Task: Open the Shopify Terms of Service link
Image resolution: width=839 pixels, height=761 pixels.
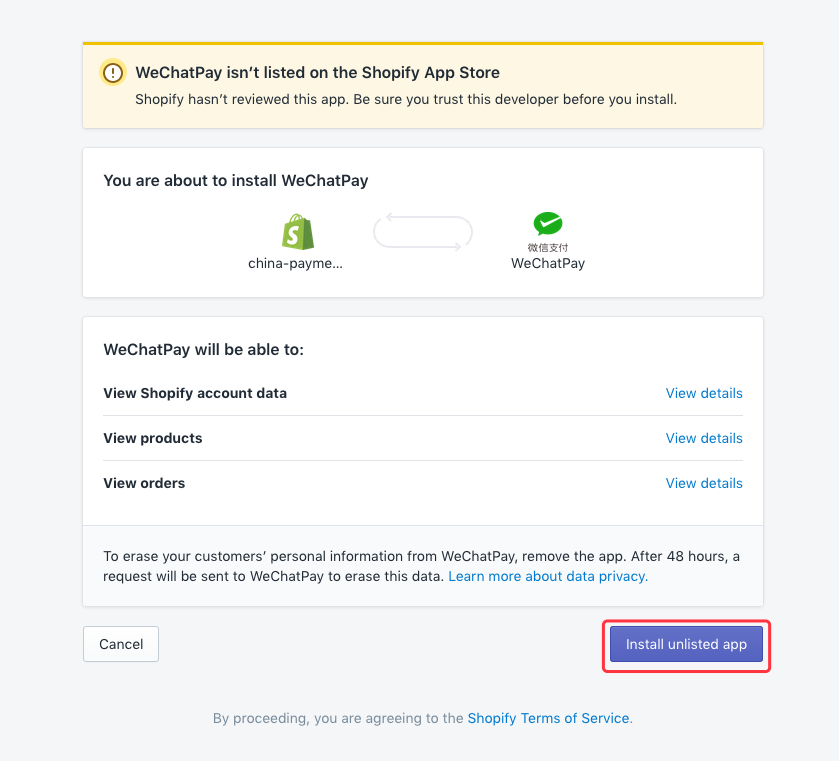Action: coord(548,718)
